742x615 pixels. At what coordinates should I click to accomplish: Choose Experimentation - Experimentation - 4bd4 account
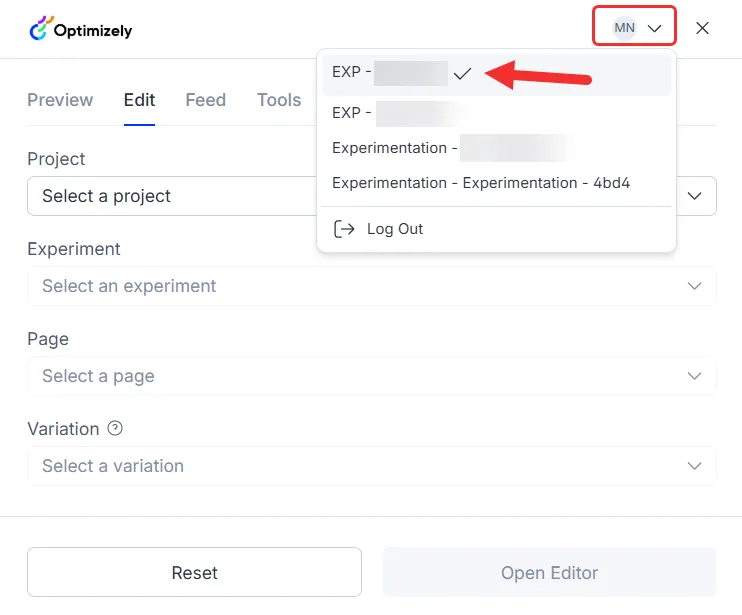pyautogui.click(x=496, y=183)
